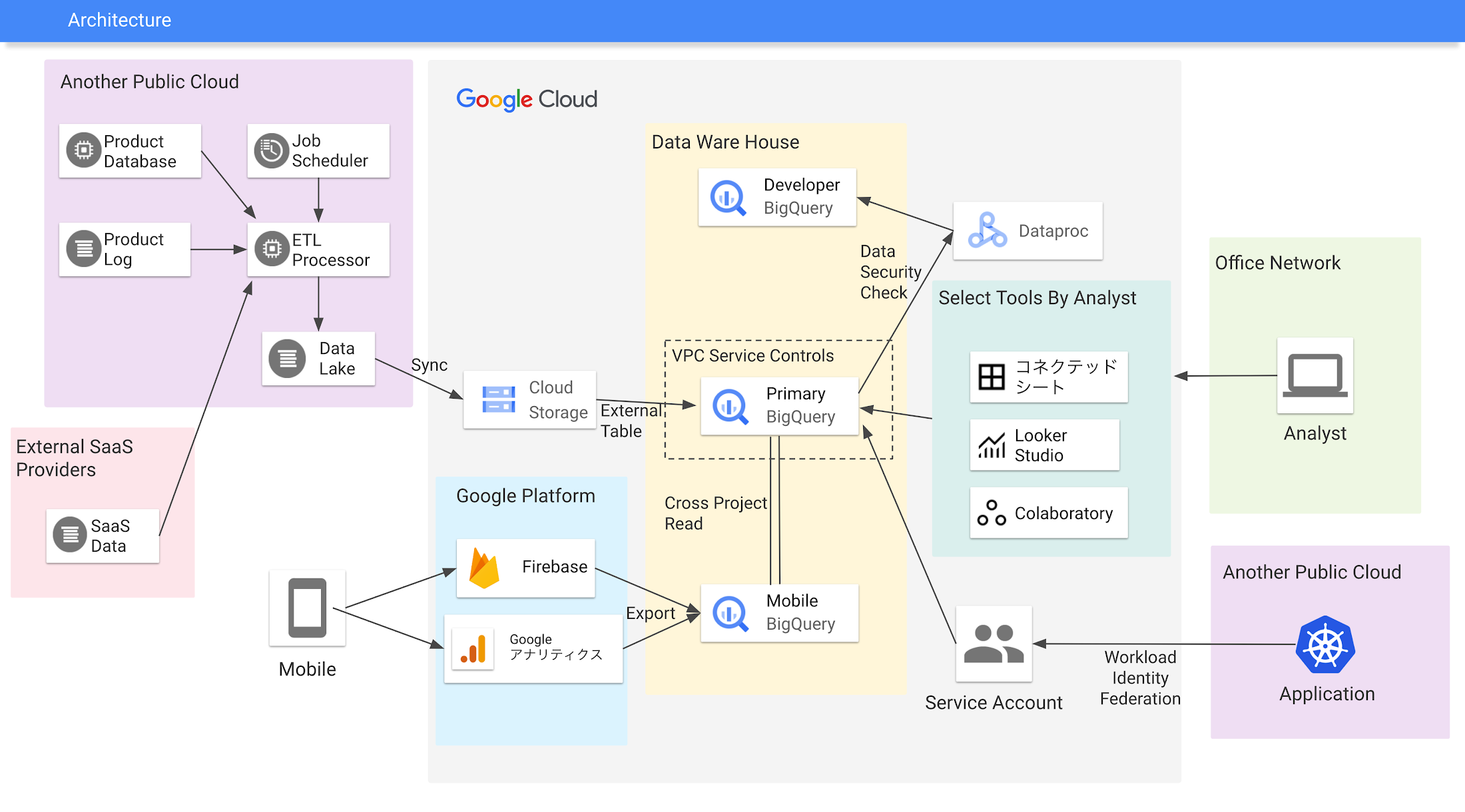
Task: Click the Export arrow label
Action: [651, 613]
